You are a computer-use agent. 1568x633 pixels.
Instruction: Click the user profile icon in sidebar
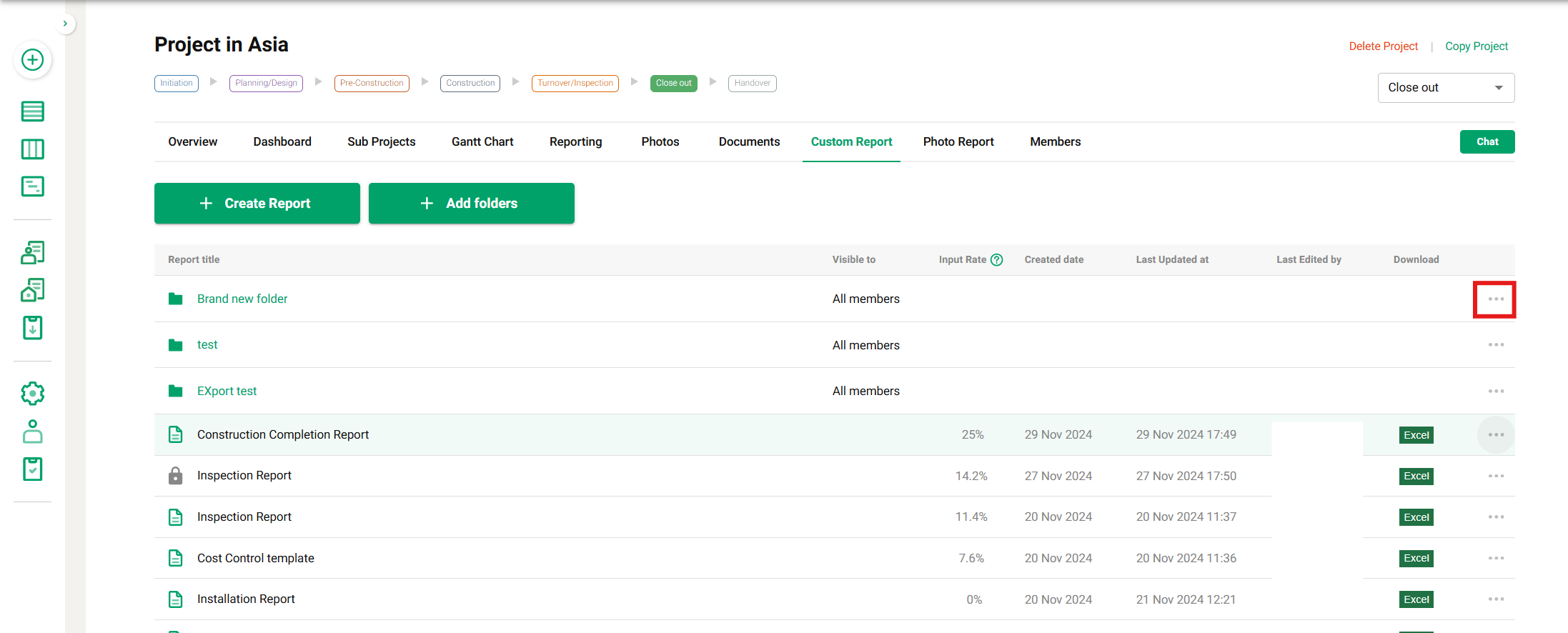point(33,432)
